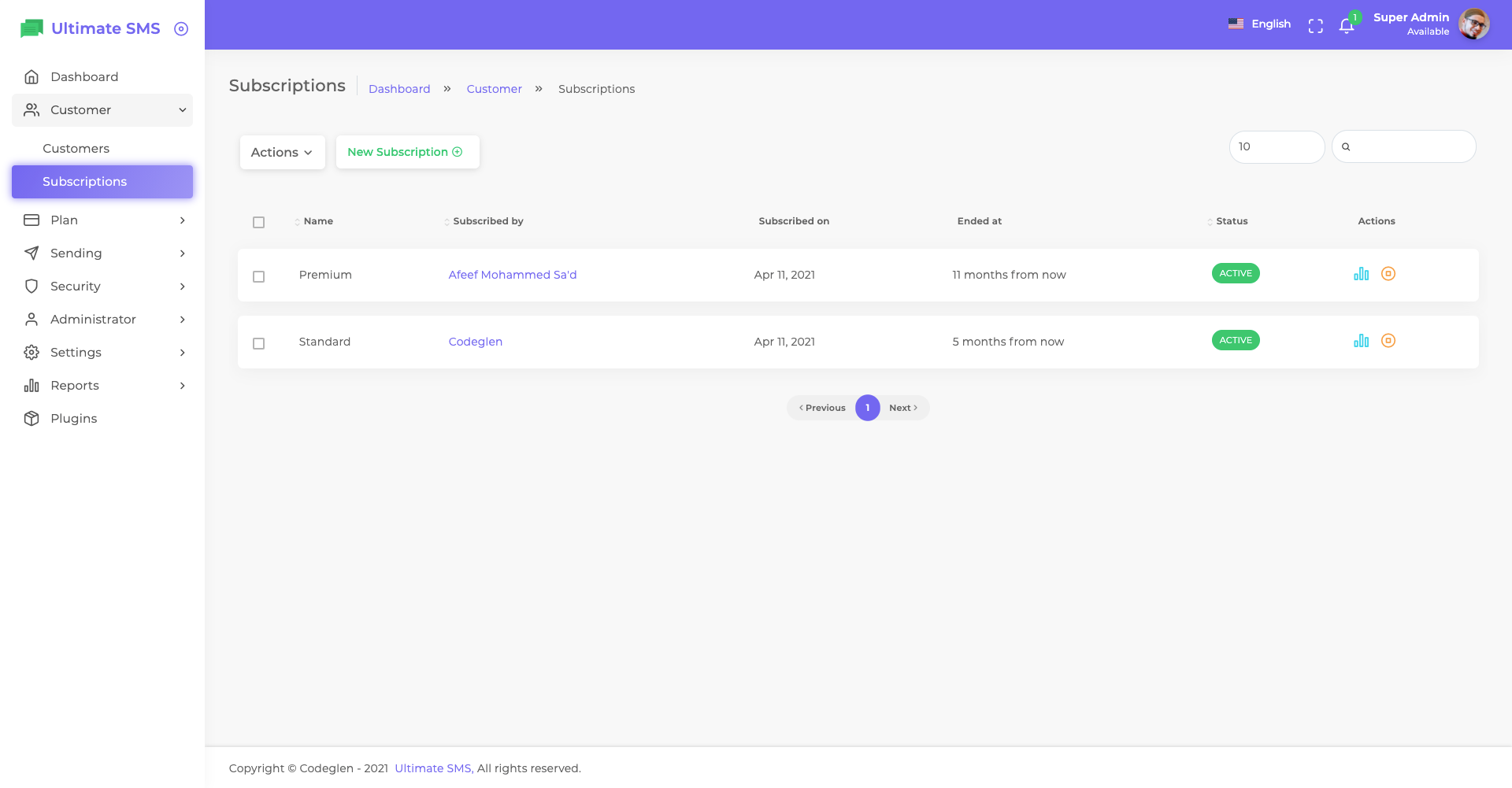The image size is (1512, 788).
Task: Open the Codeglen customer link
Action: click(x=476, y=342)
